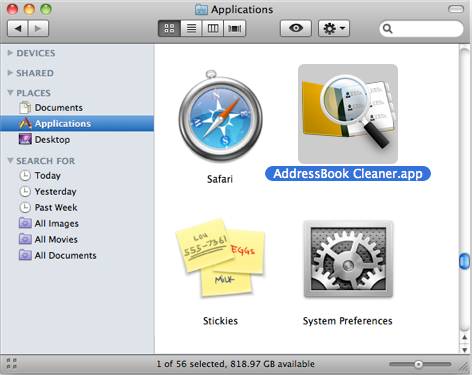Click the scroll down arrow
472x375 pixels.
(x=464, y=350)
